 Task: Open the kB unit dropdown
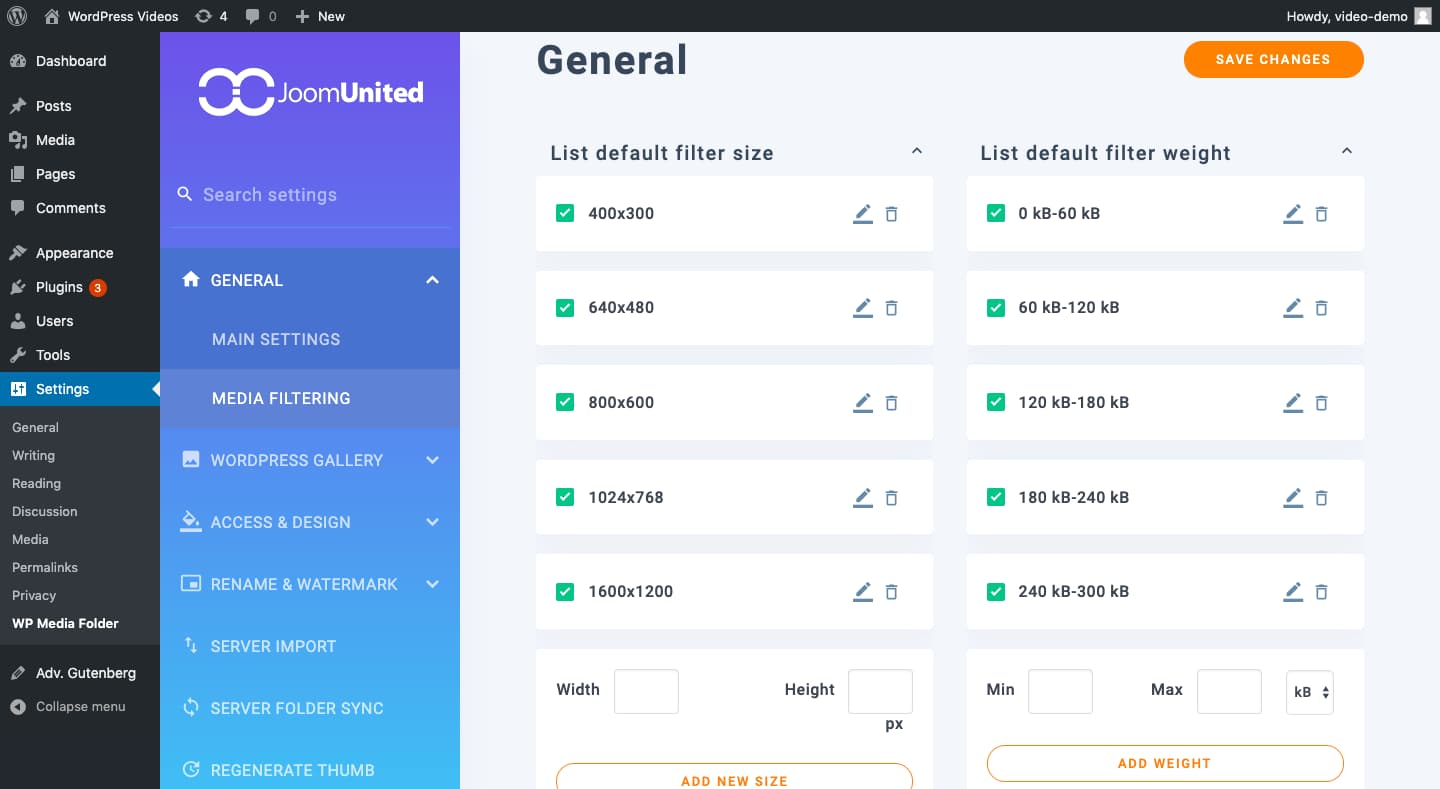pos(1310,691)
